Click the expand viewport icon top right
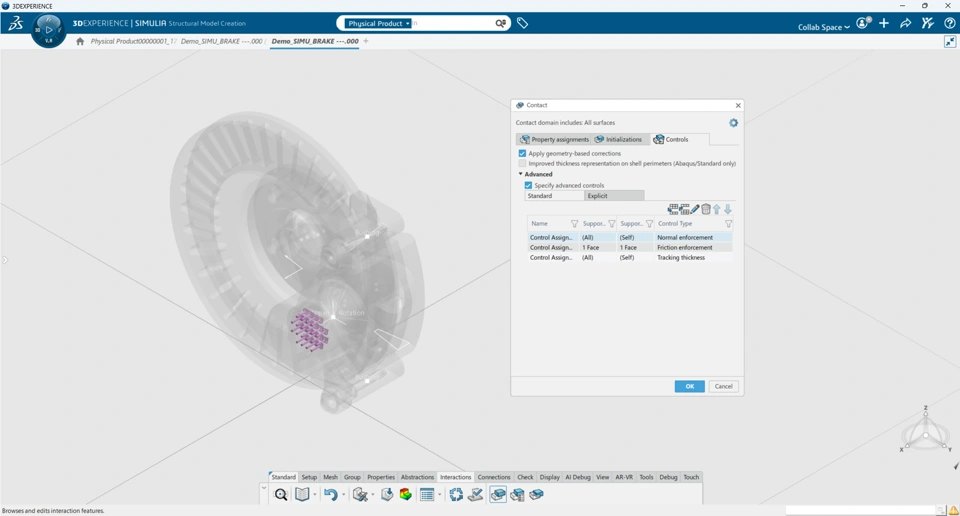960x516 pixels. (x=950, y=42)
